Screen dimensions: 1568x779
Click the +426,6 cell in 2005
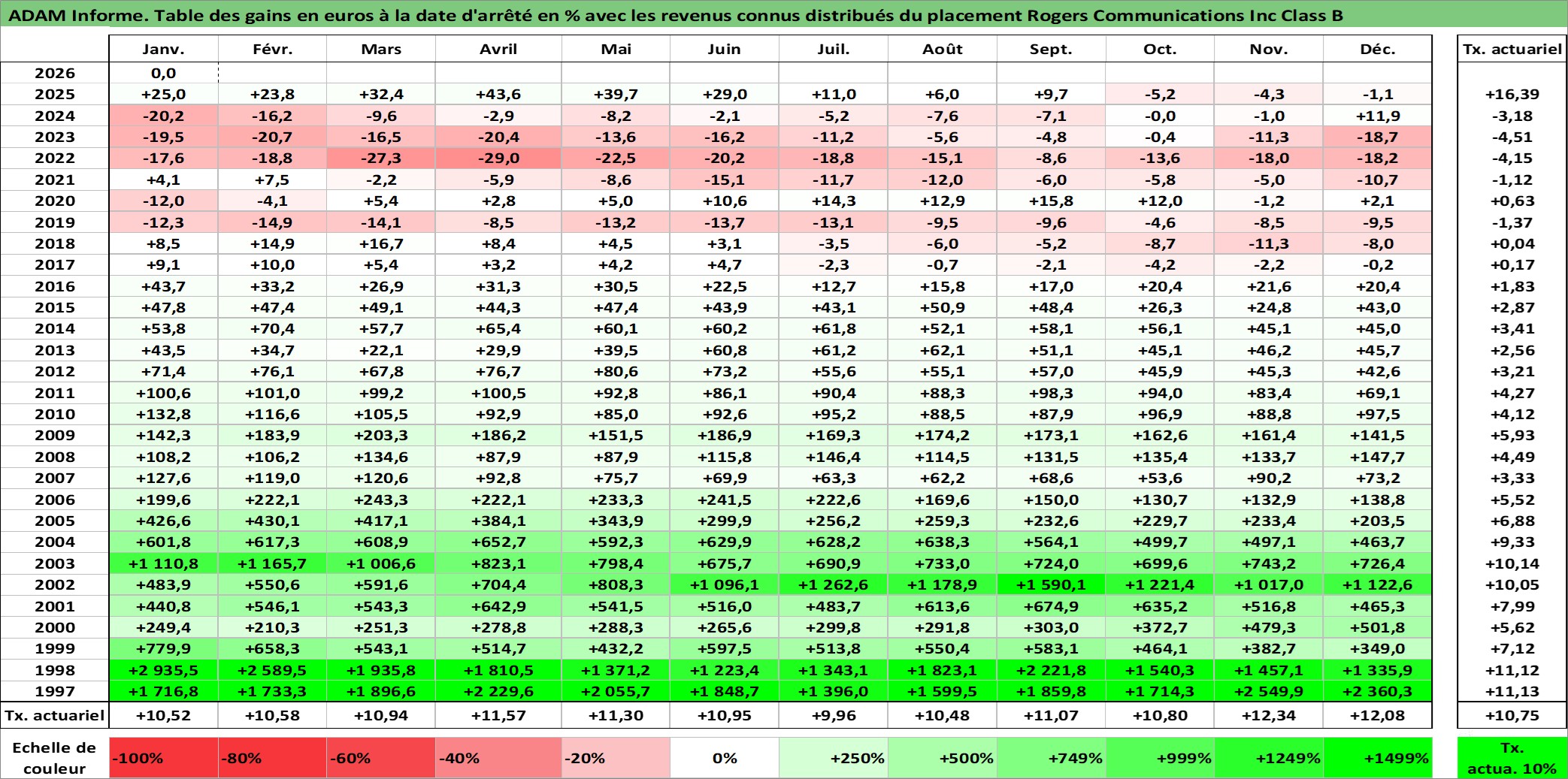coord(164,521)
